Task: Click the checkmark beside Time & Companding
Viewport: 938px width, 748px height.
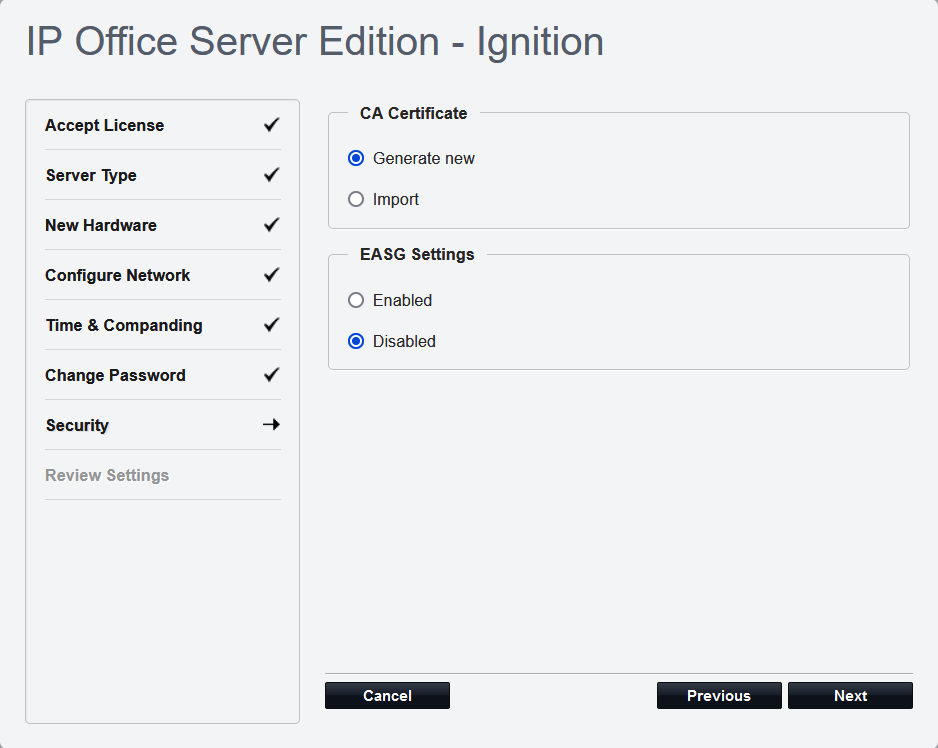Action: click(x=272, y=325)
